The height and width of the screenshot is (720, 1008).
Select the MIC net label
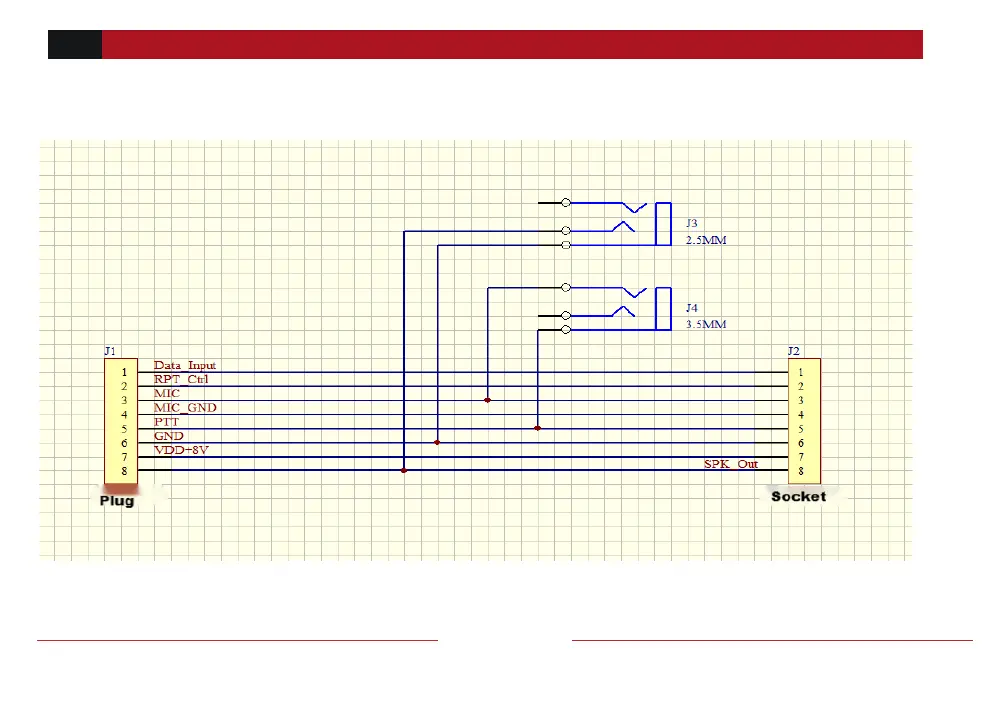[166, 393]
